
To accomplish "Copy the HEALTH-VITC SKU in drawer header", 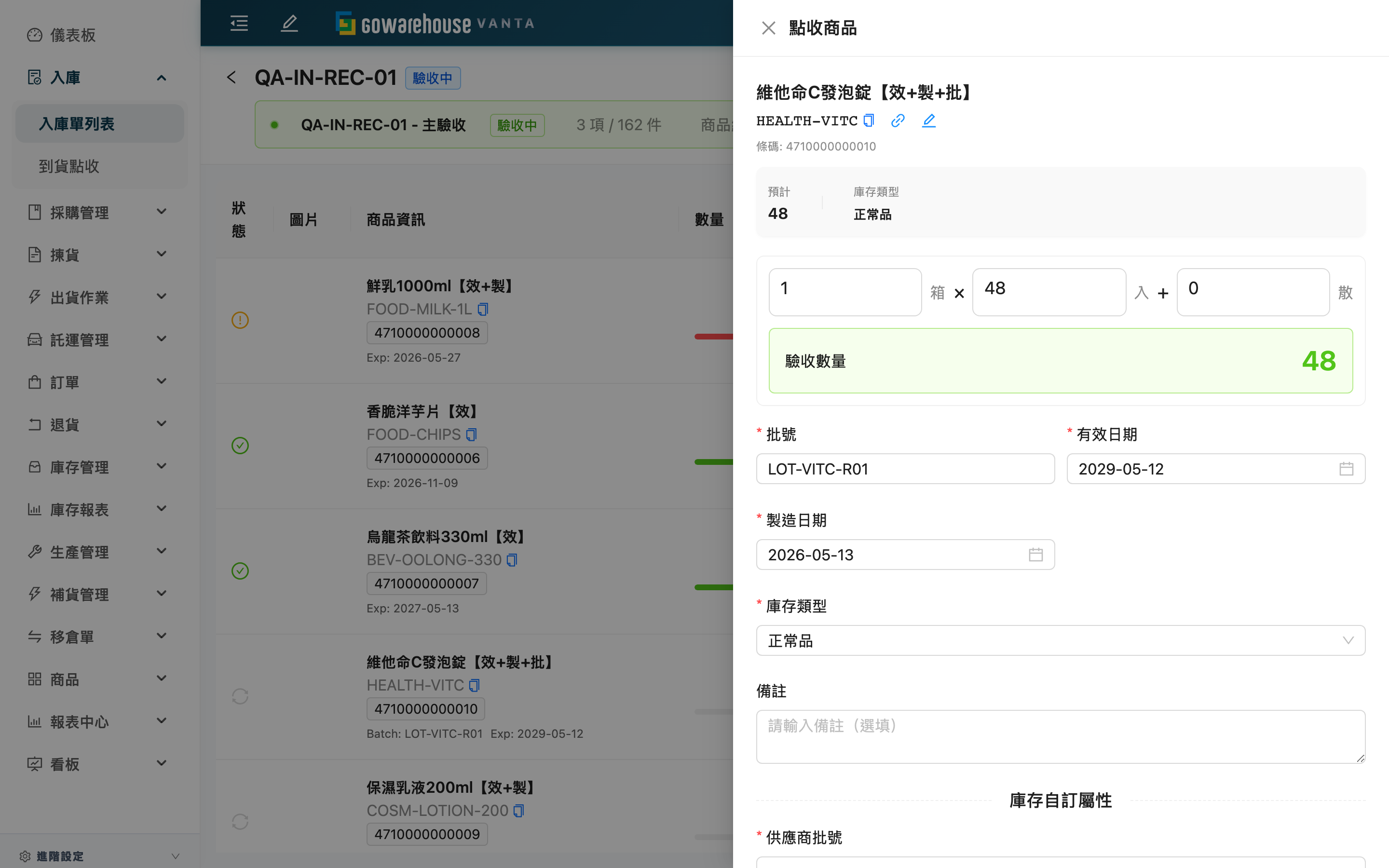I will pos(869,121).
